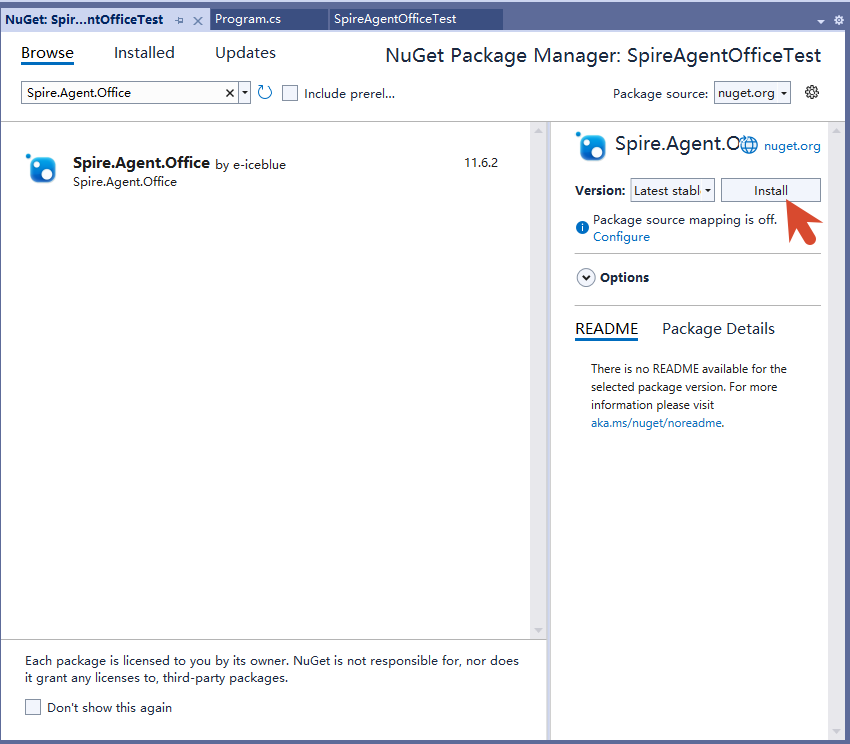This screenshot has width=850, height=744.
Task: Close the NuGet SpireAgentOfficeTest tab
Action: pyautogui.click(x=198, y=21)
